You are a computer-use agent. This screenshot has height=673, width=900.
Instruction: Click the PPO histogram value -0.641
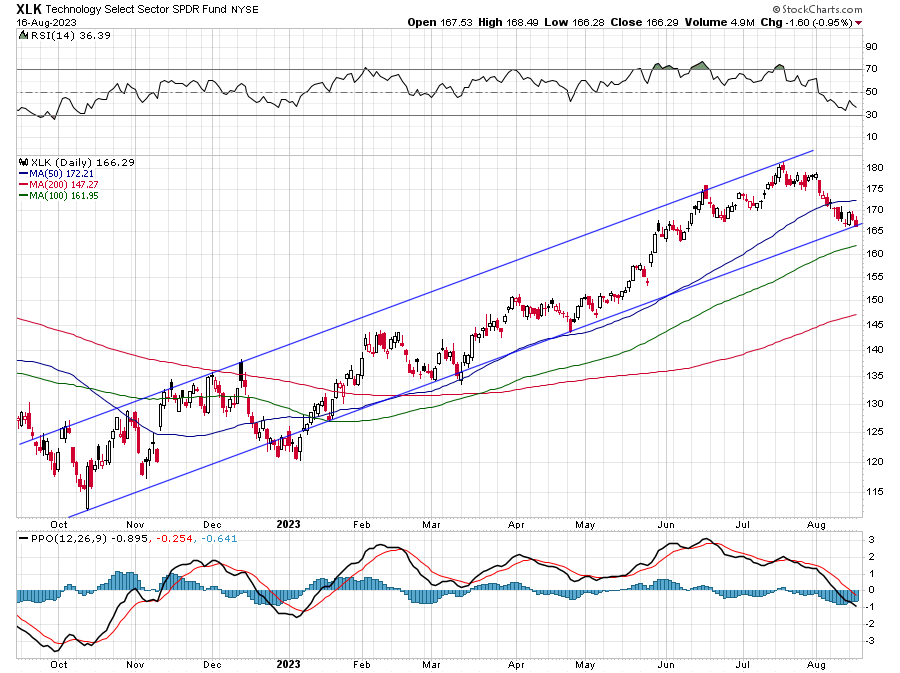[x=219, y=538]
